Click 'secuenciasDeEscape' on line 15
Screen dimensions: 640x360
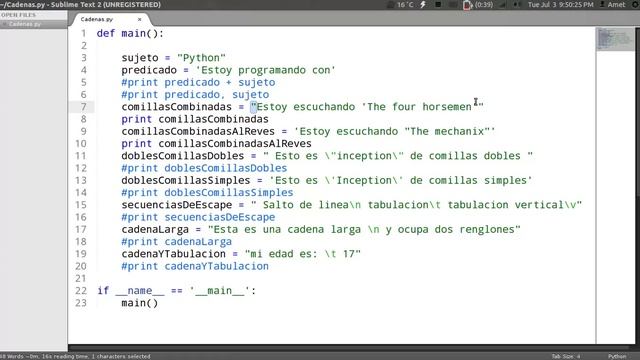pos(176,205)
